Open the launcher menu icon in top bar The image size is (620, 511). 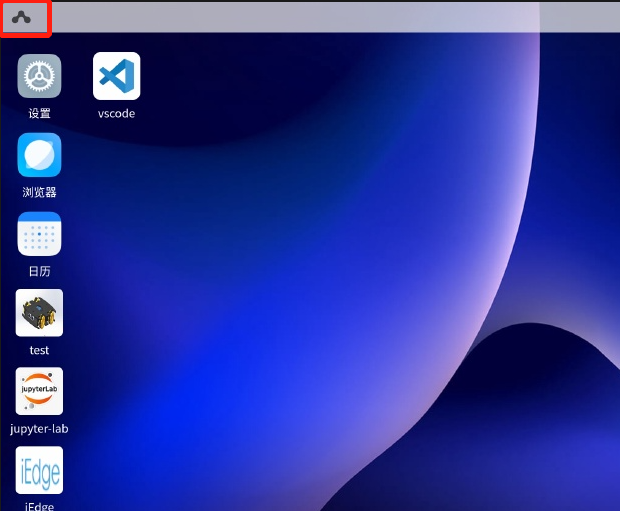(21, 18)
